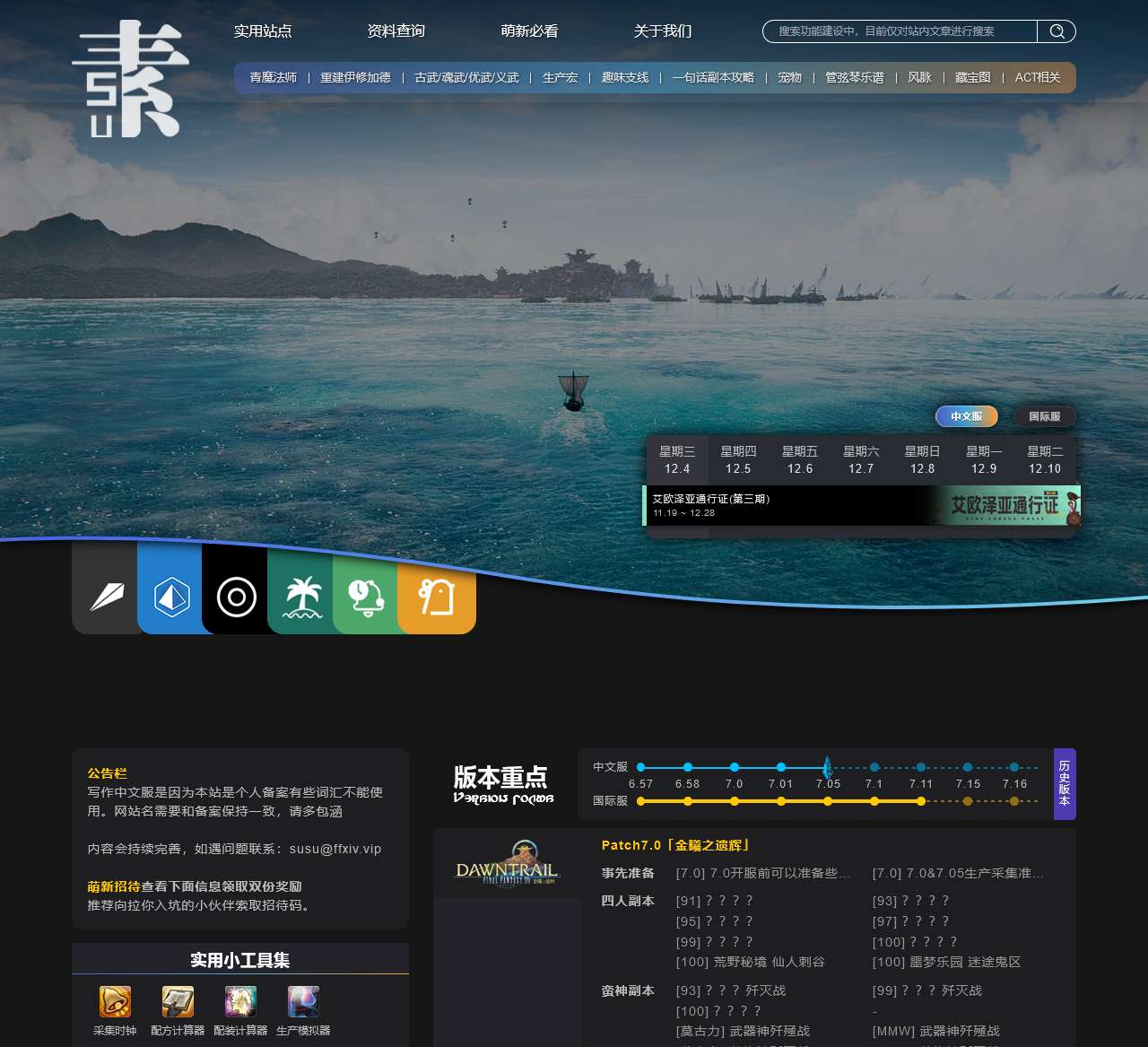Screen dimensions: 1148x1047
Task: Click the site logo 素
Action: (131, 79)
